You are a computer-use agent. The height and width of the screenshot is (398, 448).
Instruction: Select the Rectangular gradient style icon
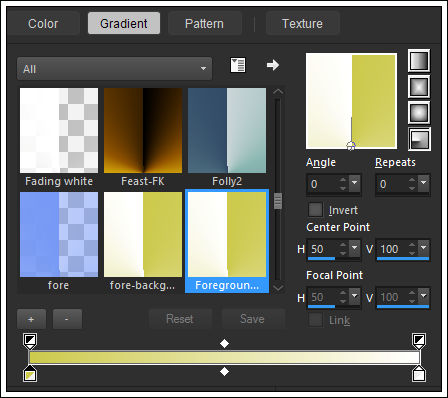point(419,87)
